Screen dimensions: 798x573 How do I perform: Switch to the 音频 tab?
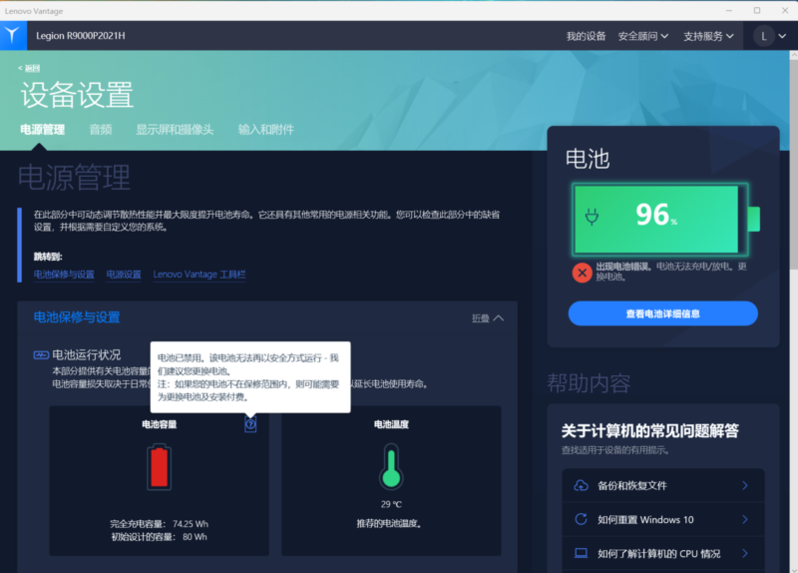pyautogui.click(x=100, y=130)
